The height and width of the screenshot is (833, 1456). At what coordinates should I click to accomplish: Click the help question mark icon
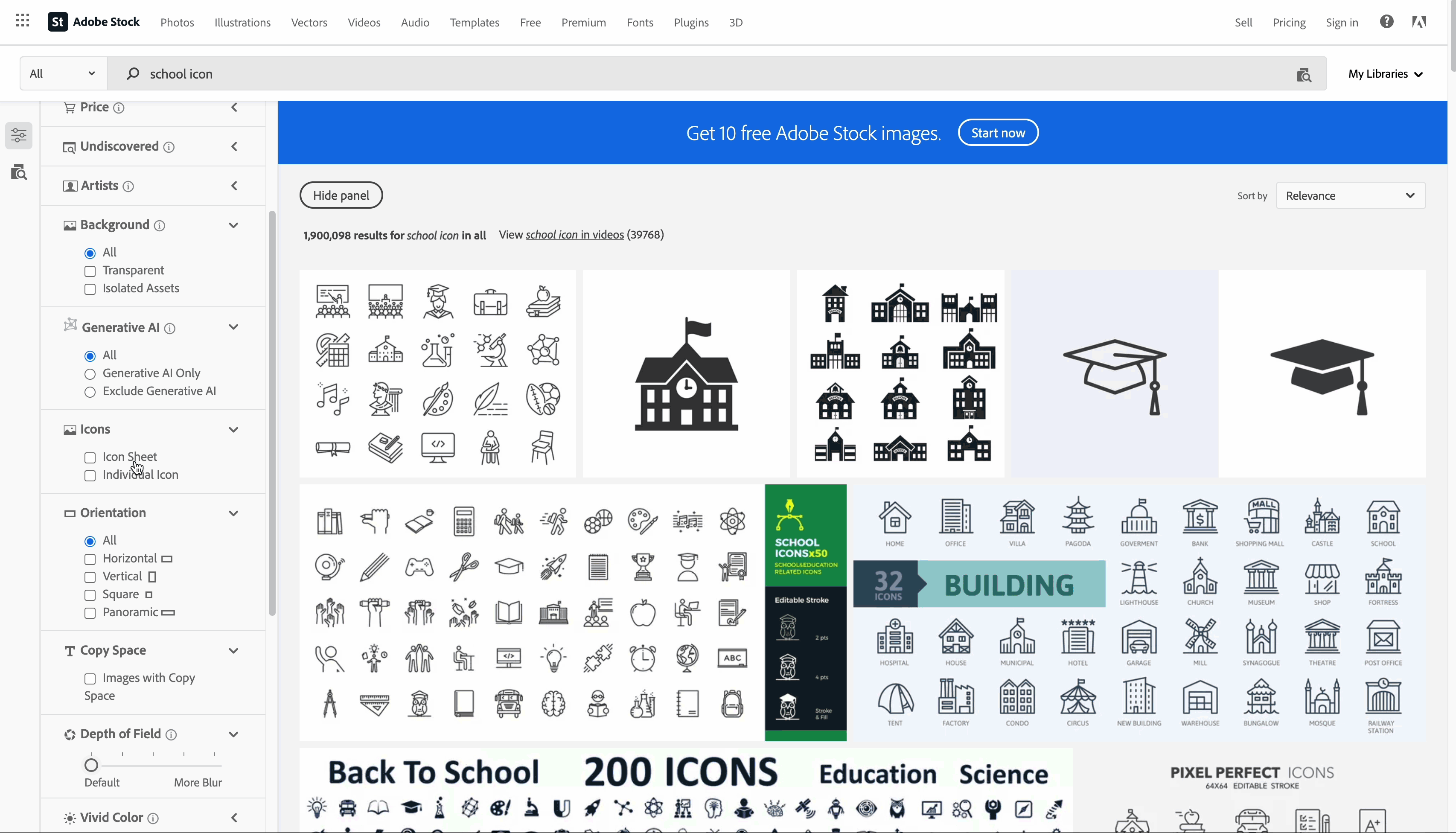[x=1387, y=22]
